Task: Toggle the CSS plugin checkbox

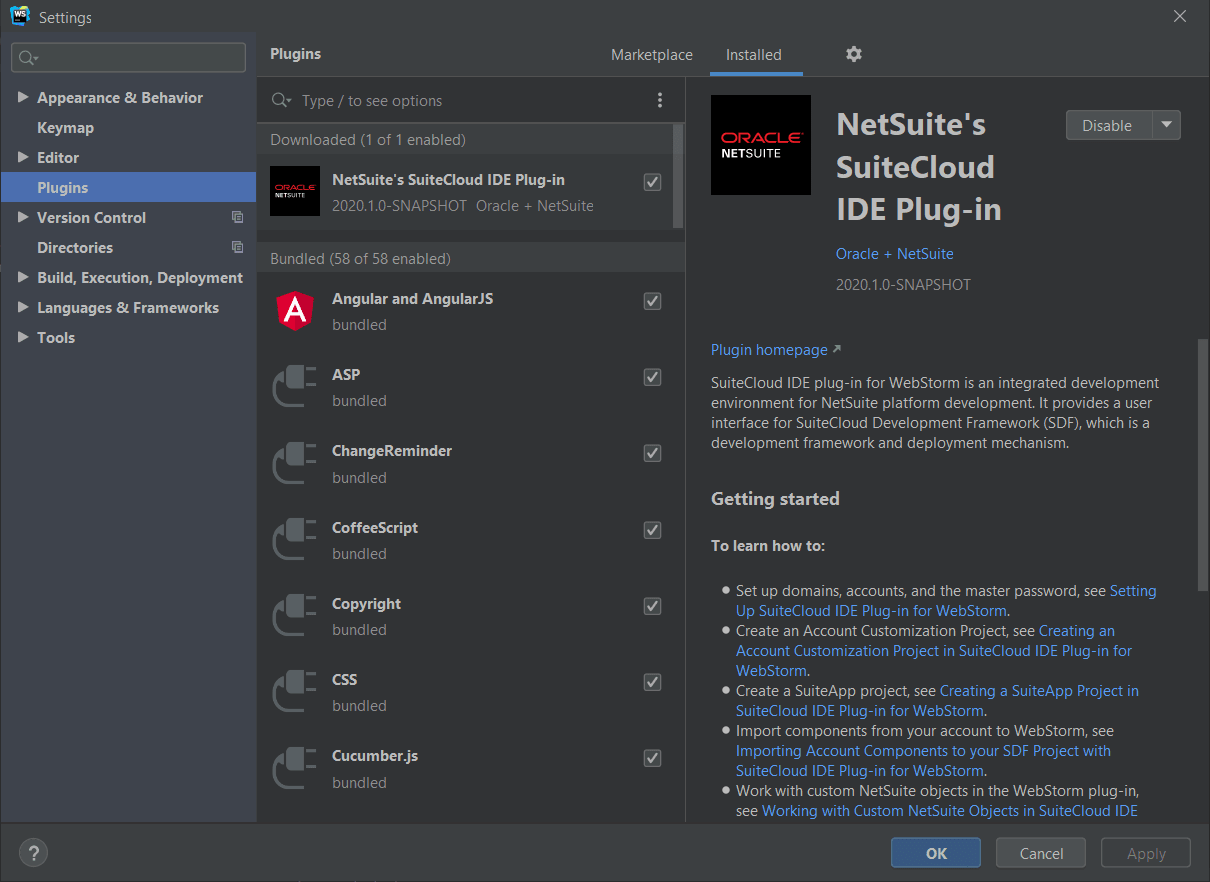Action: [x=652, y=682]
